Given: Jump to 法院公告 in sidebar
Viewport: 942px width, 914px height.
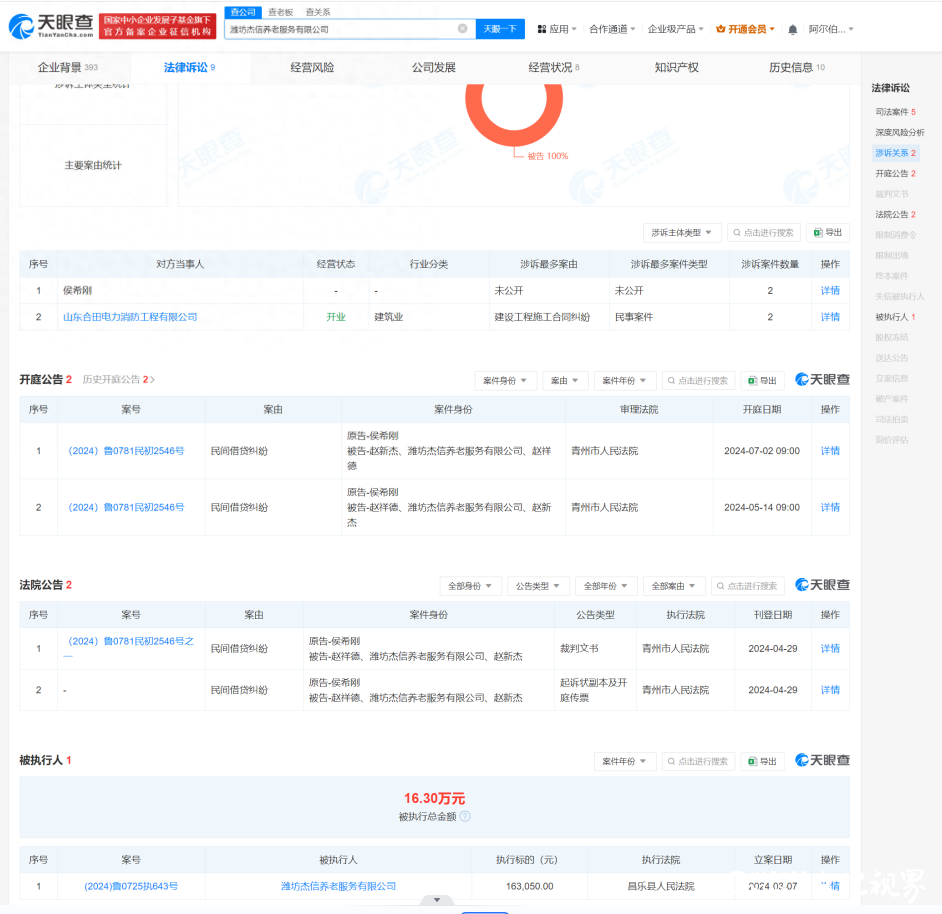Looking at the screenshot, I should coord(895,214).
